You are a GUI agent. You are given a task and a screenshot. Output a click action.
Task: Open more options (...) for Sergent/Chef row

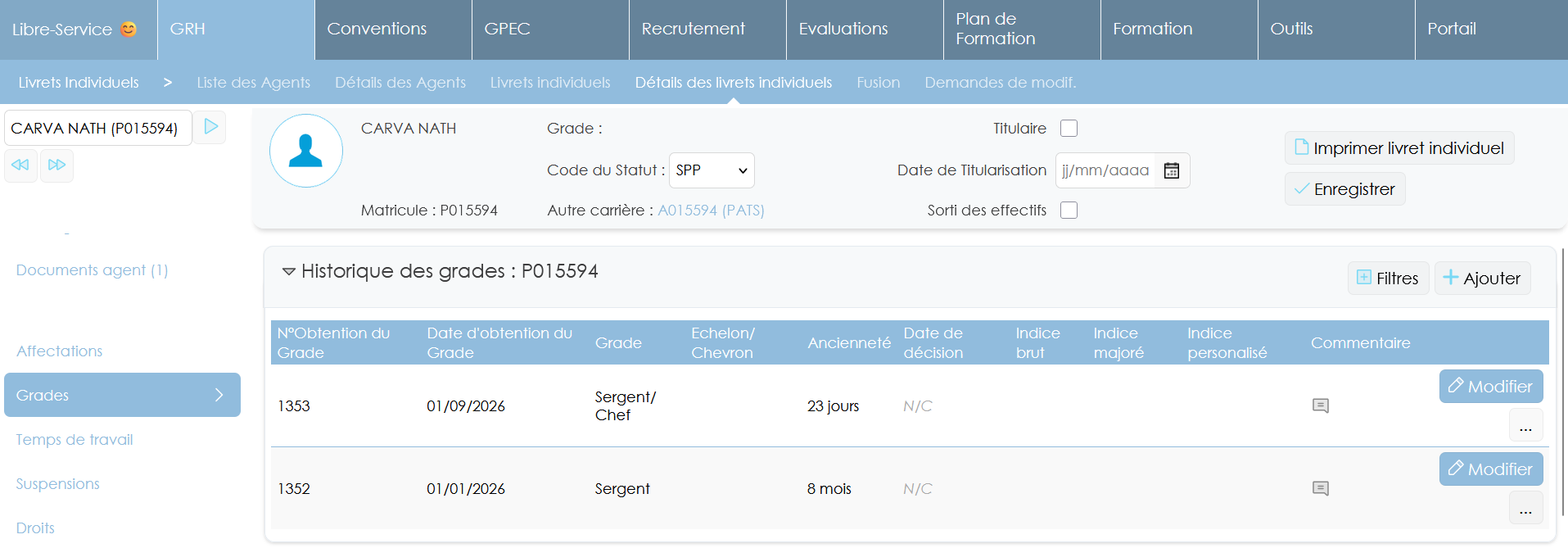pyautogui.click(x=1525, y=426)
